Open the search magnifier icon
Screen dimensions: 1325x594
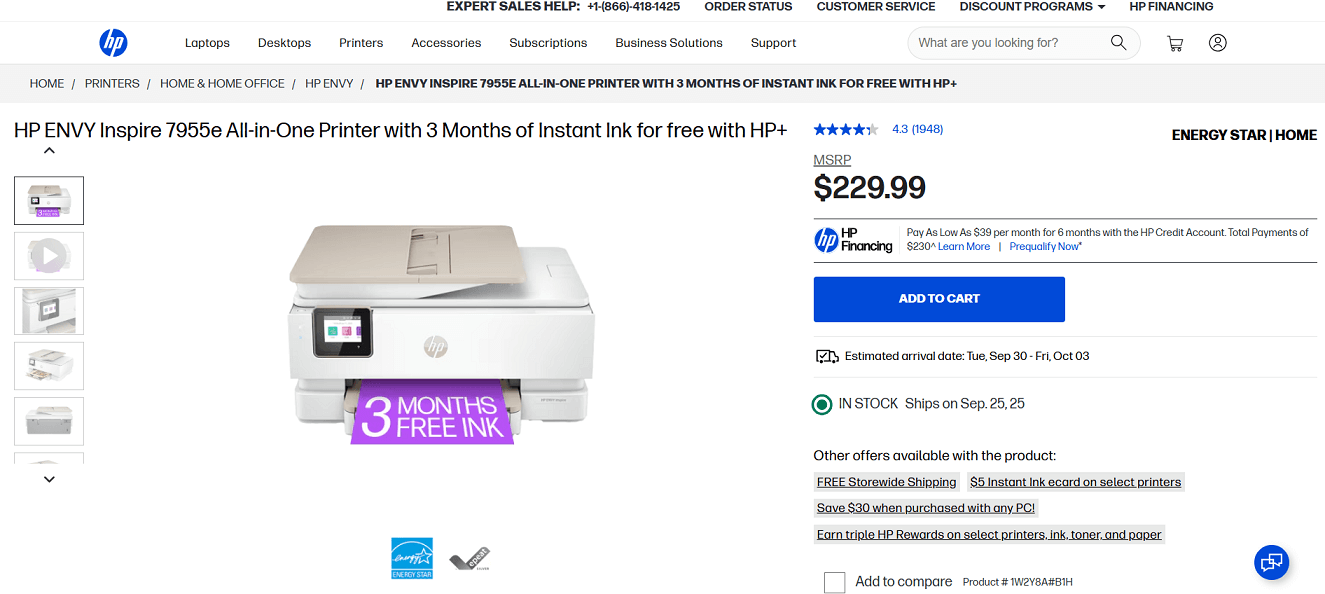click(1118, 42)
